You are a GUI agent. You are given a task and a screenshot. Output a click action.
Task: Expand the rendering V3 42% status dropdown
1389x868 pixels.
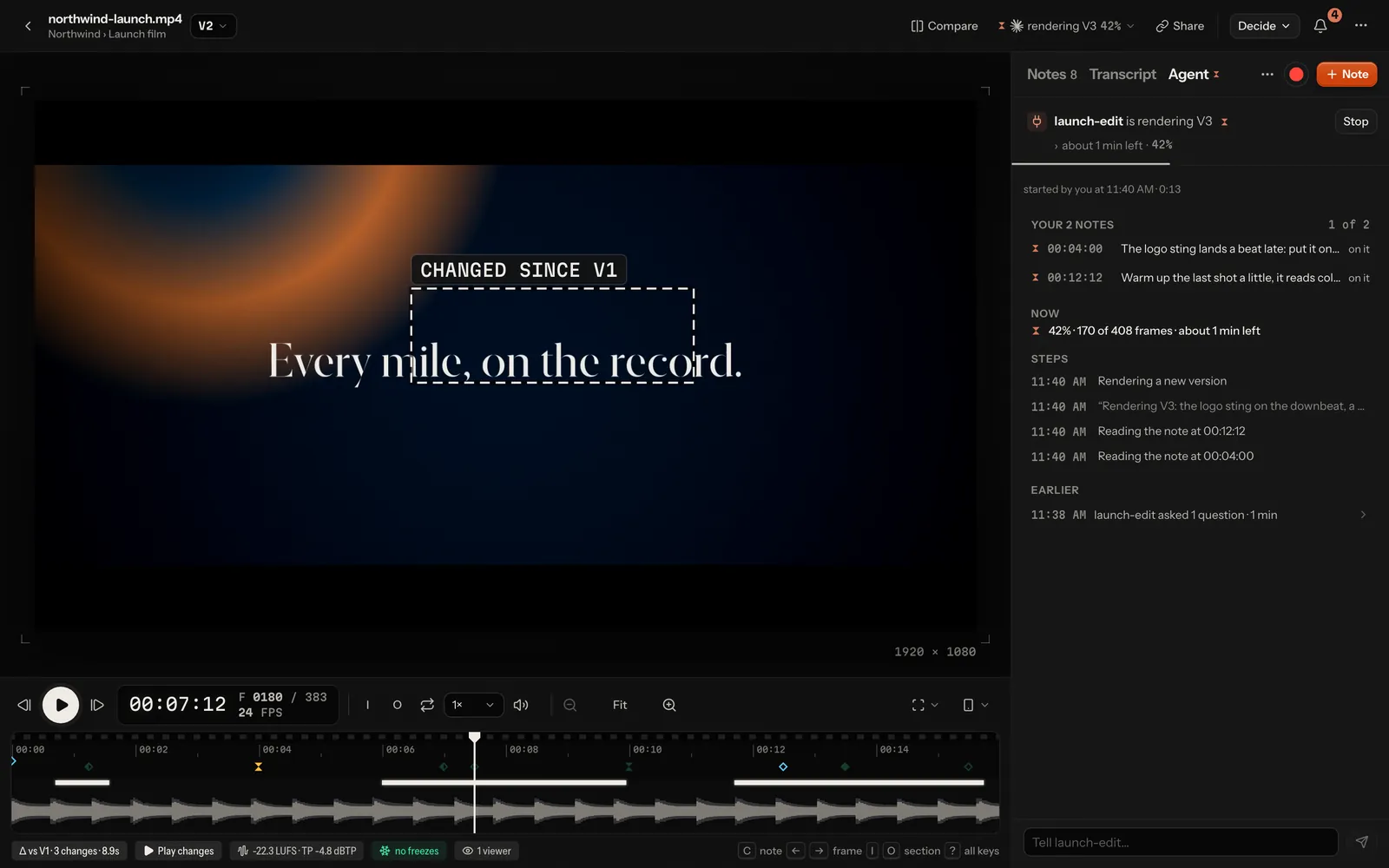pyautogui.click(x=1066, y=26)
